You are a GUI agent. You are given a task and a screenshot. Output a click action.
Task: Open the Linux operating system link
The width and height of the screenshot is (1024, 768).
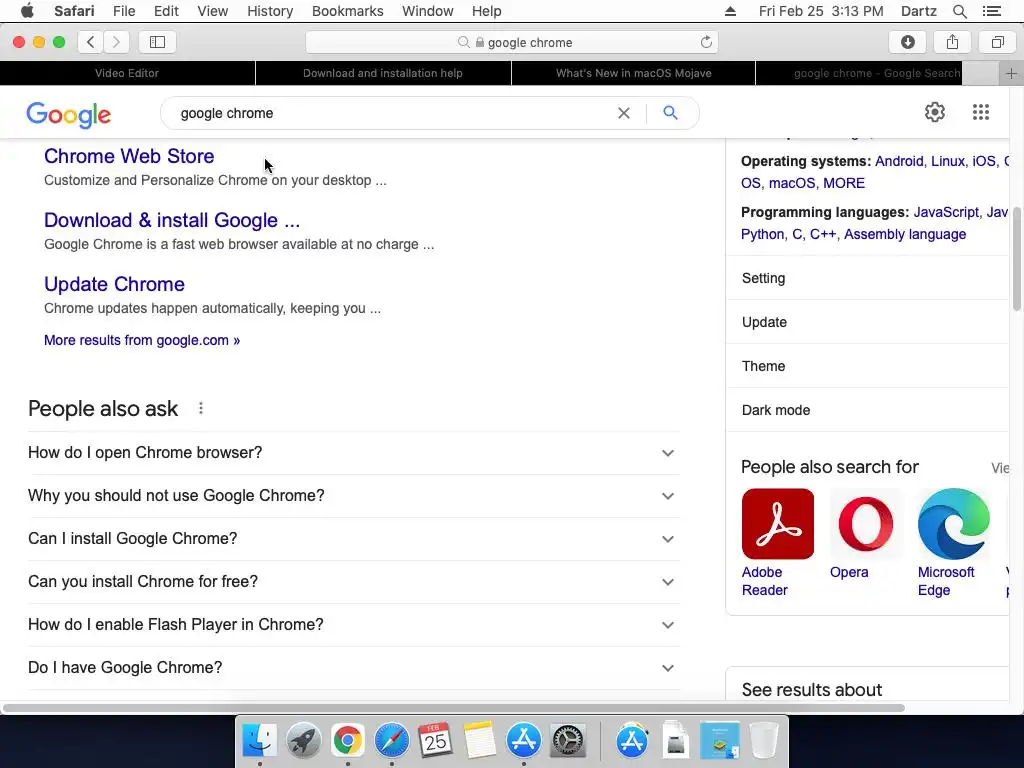(948, 161)
